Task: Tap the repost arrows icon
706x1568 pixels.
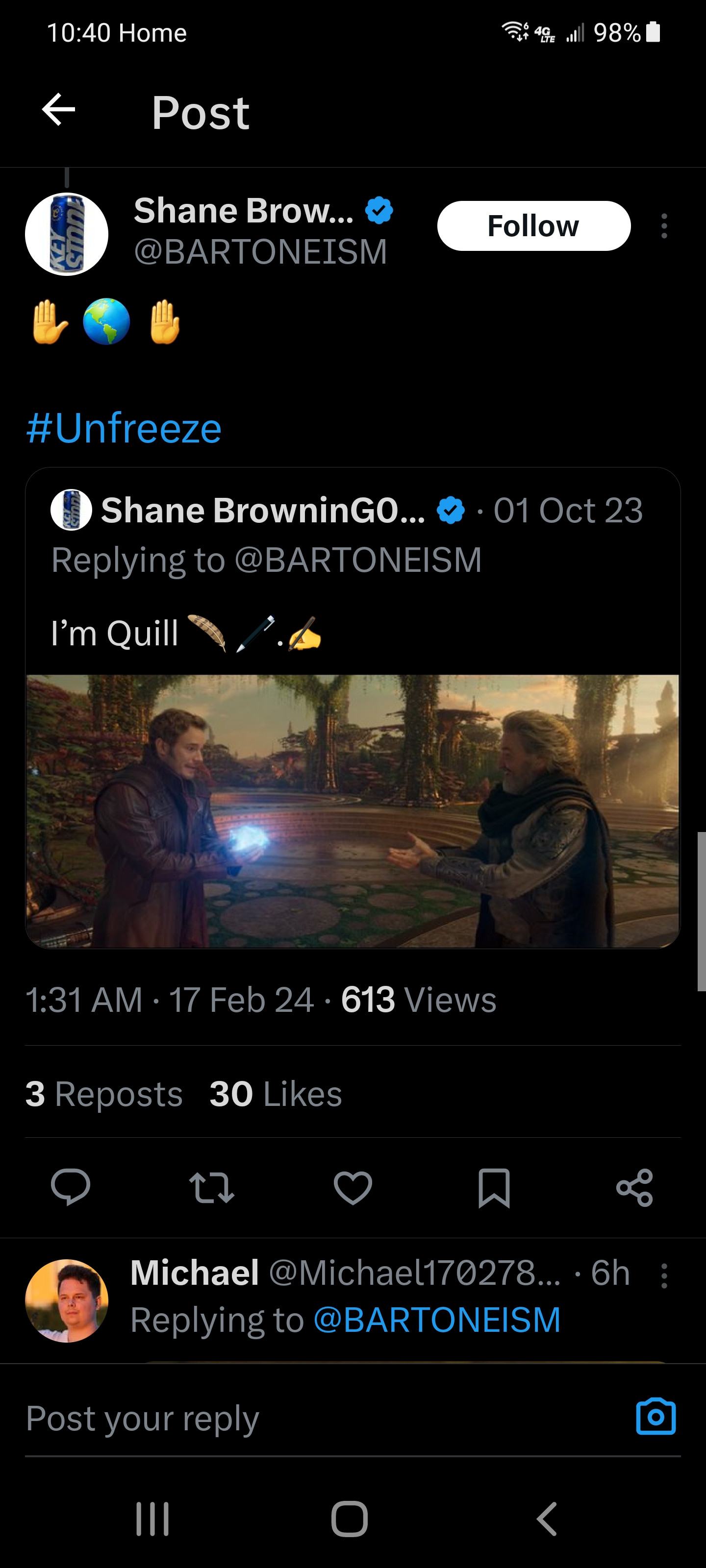Action: [211, 1187]
